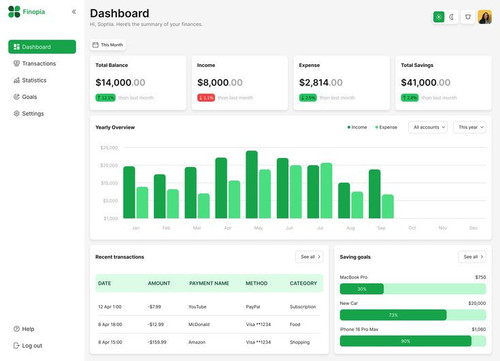
Task: Click See all for Saving goals
Action: coord(472,257)
